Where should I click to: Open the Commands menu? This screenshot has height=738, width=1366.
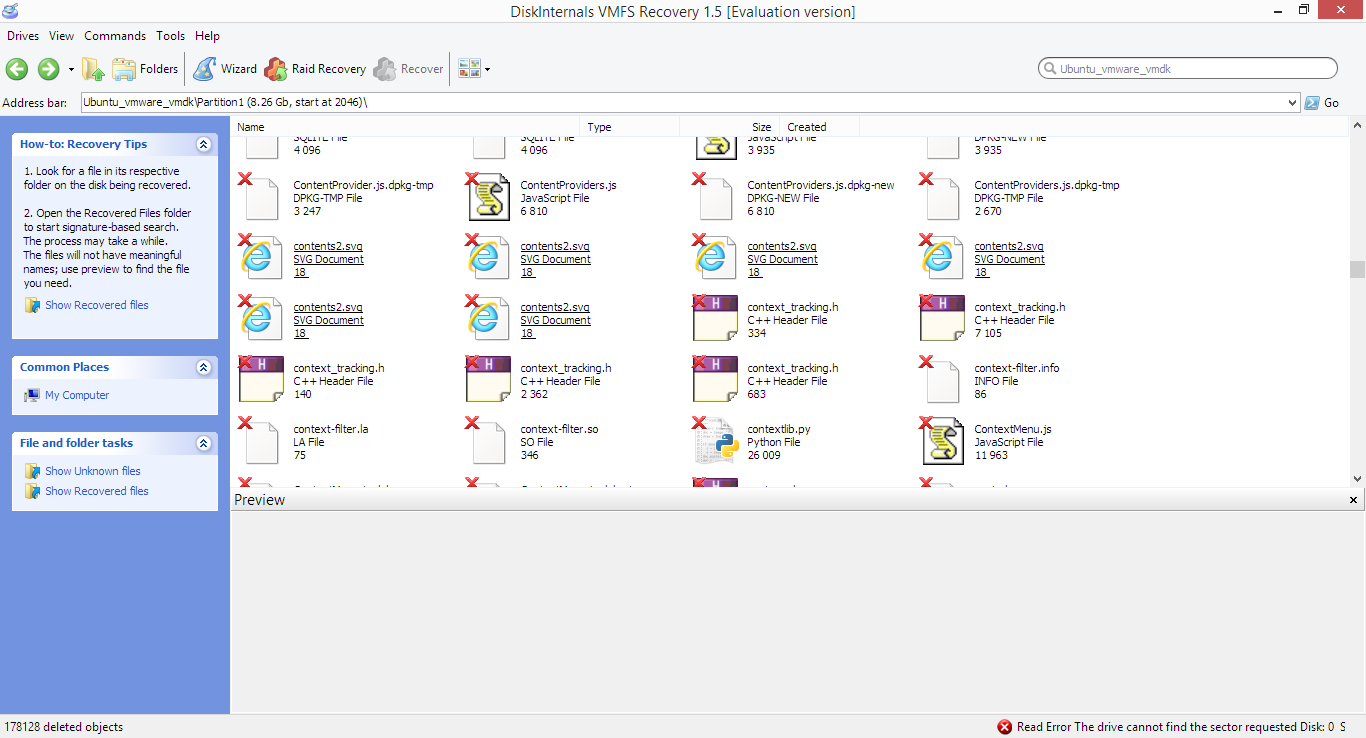point(115,36)
